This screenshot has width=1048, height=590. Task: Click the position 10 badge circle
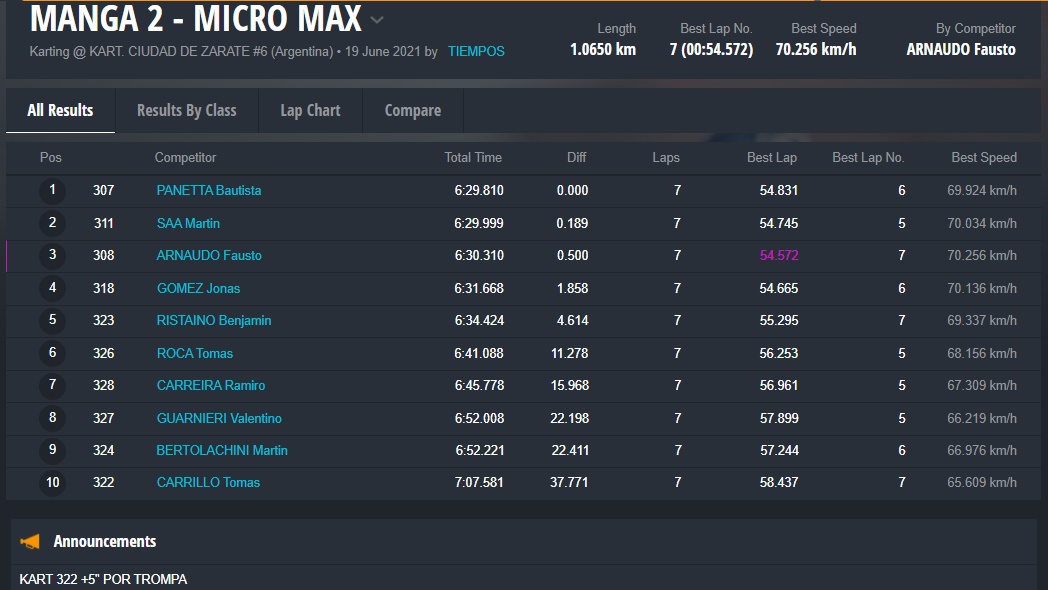(52, 483)
